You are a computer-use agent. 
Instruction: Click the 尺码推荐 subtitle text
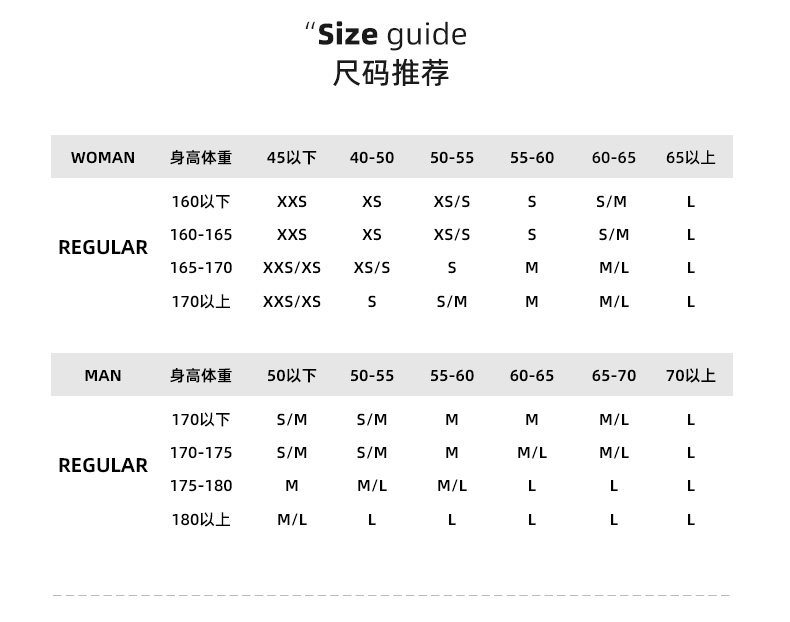[391, 73]
